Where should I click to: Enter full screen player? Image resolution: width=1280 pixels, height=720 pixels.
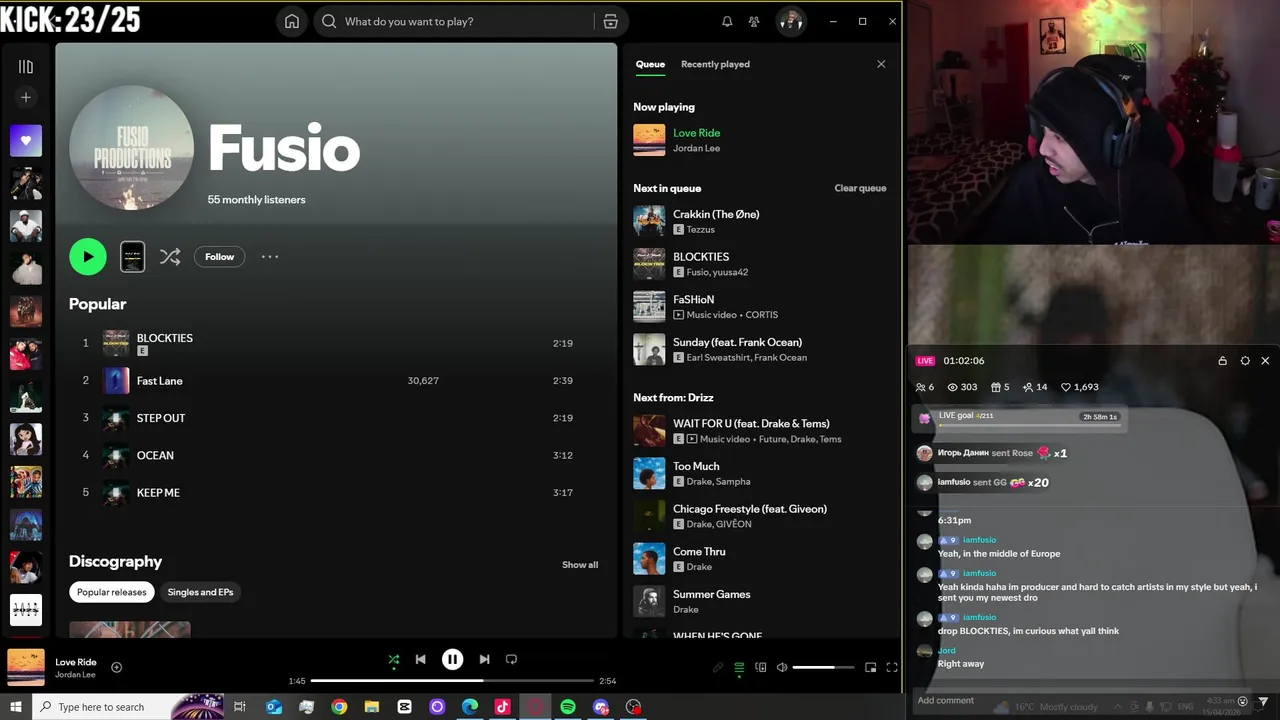coord(892,667)
